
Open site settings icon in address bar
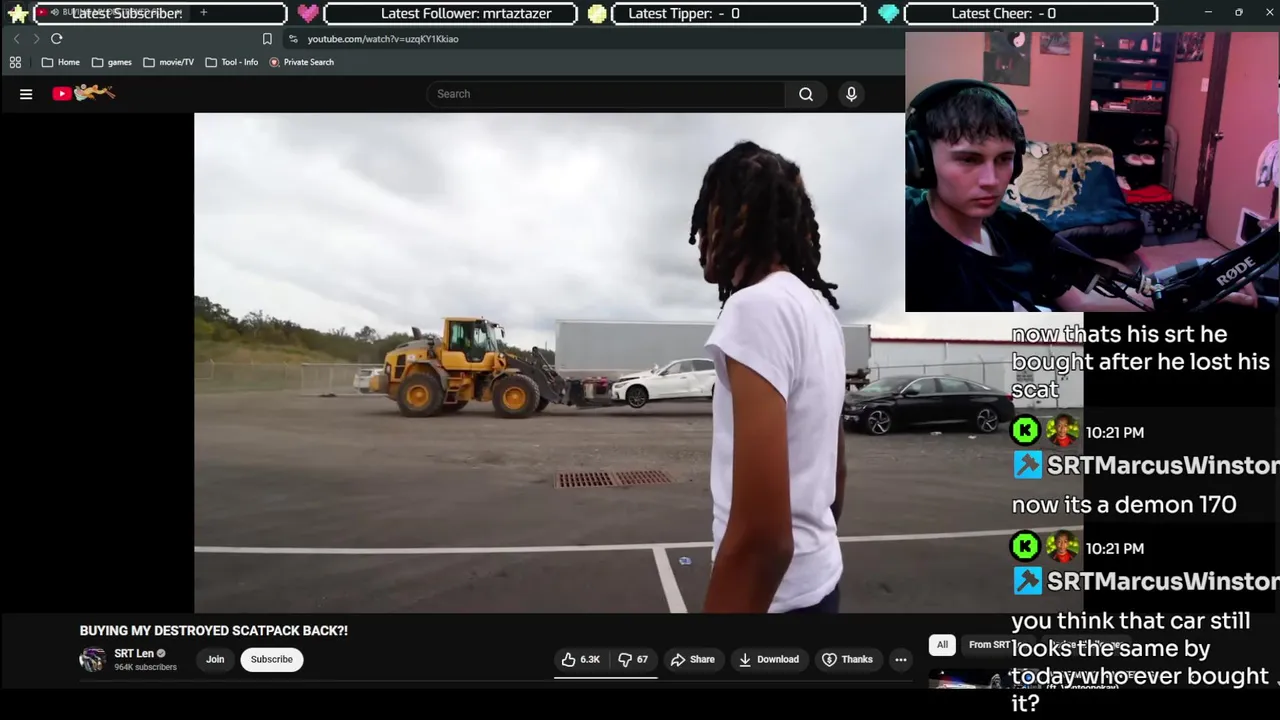pyautogui.click(x=293, y=39)
